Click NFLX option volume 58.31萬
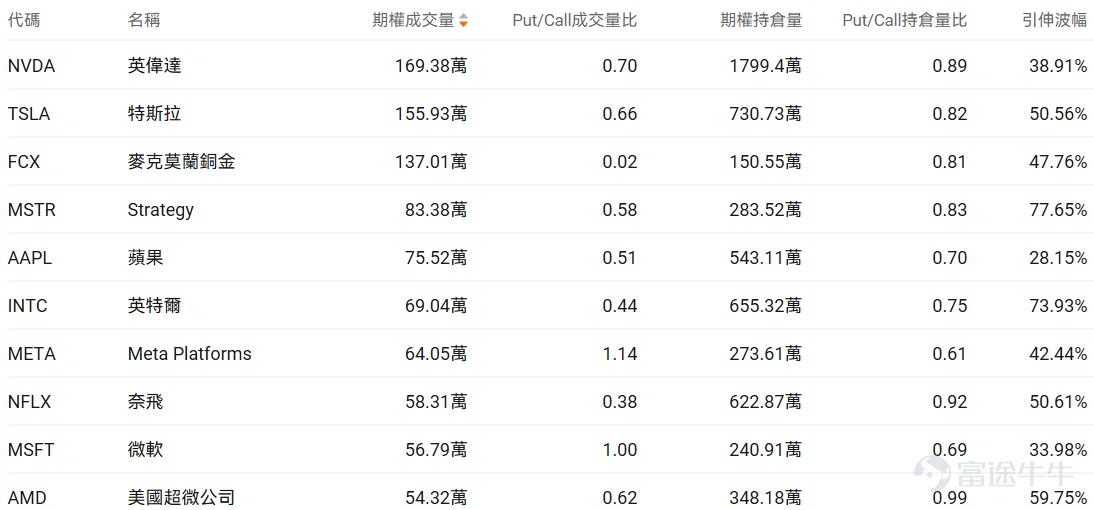Viewport: 1094px width, 510px height. point(436,402)
